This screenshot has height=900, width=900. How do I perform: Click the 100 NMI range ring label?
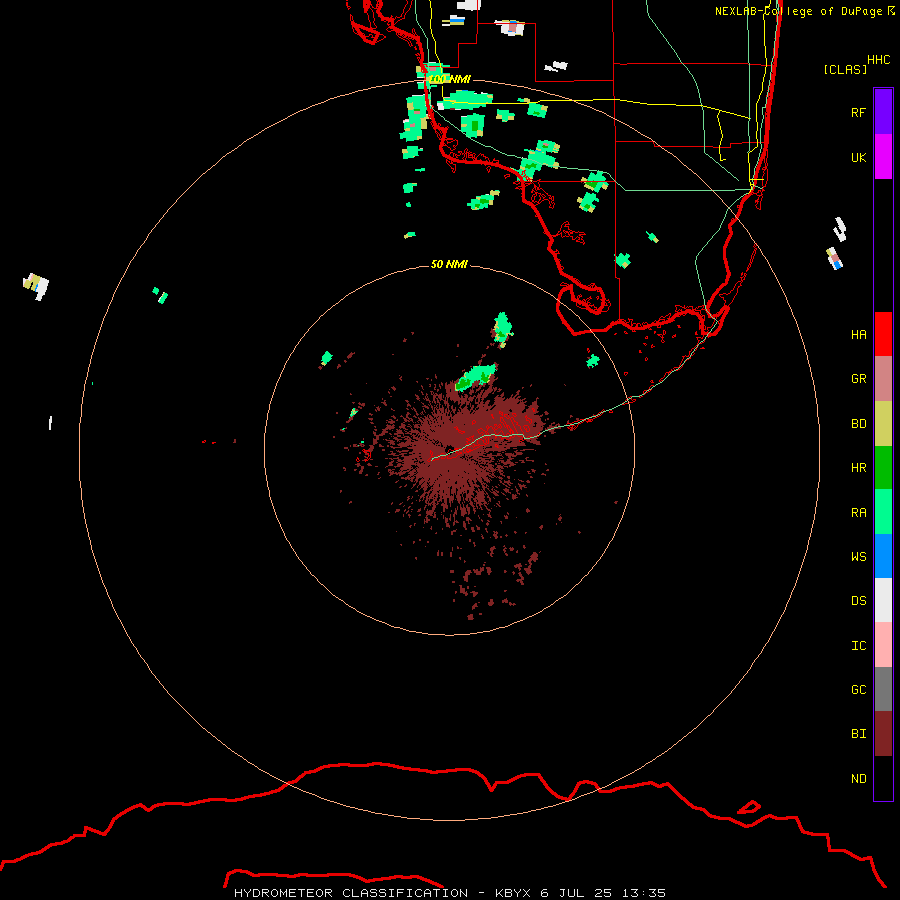click(449, 79)
